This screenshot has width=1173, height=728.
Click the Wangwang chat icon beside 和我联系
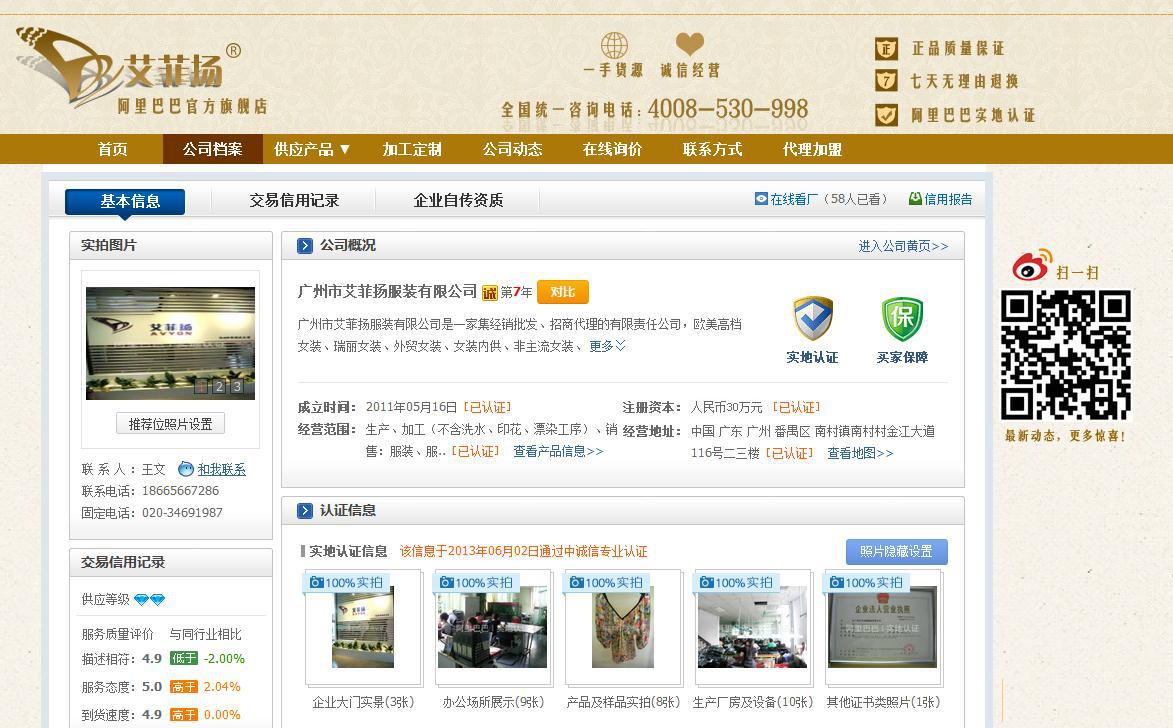(x=186, y=469)
